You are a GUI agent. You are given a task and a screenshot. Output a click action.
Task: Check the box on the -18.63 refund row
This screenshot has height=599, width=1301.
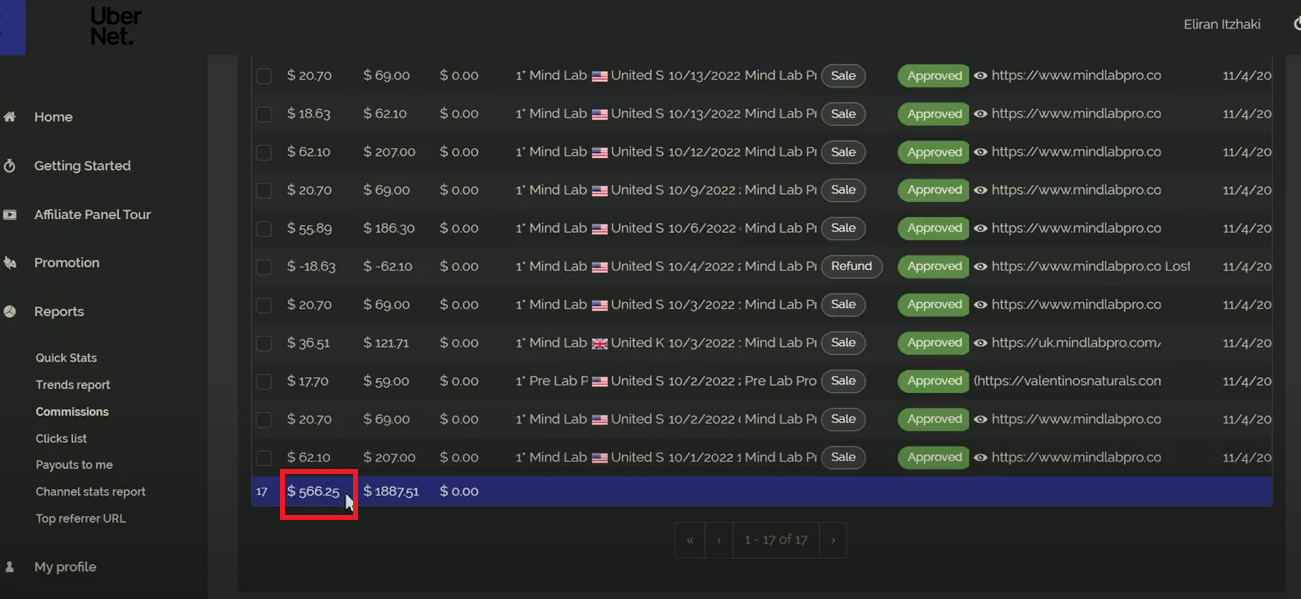pos(264,267)
